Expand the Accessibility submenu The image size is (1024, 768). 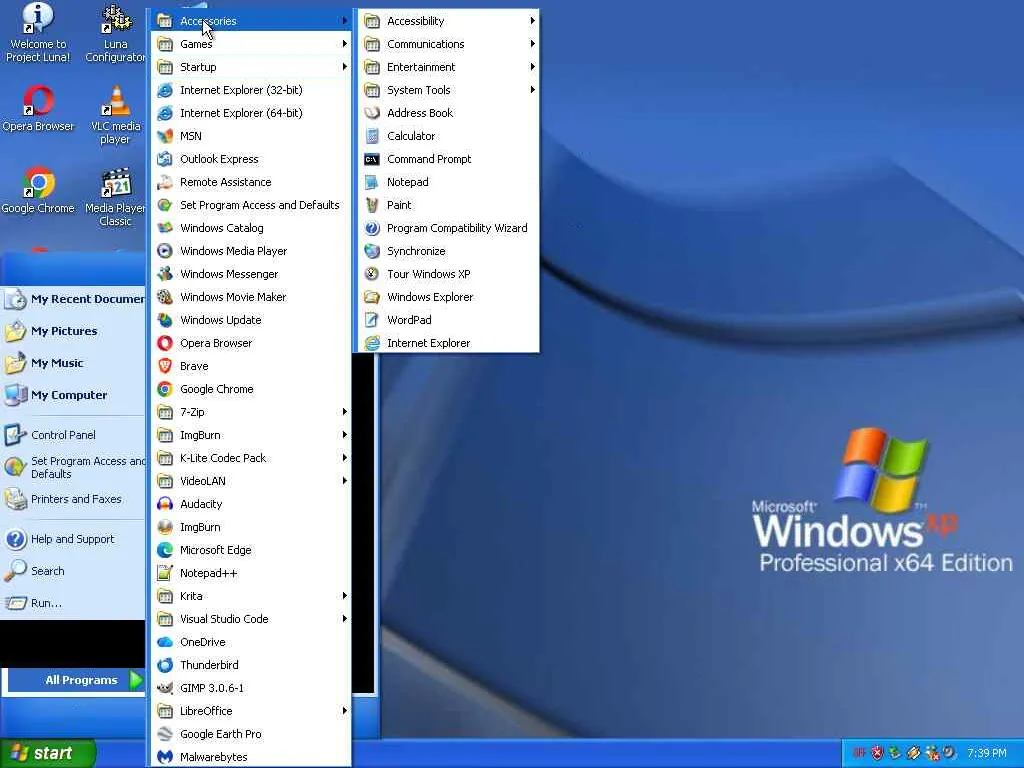pos(448,21)
